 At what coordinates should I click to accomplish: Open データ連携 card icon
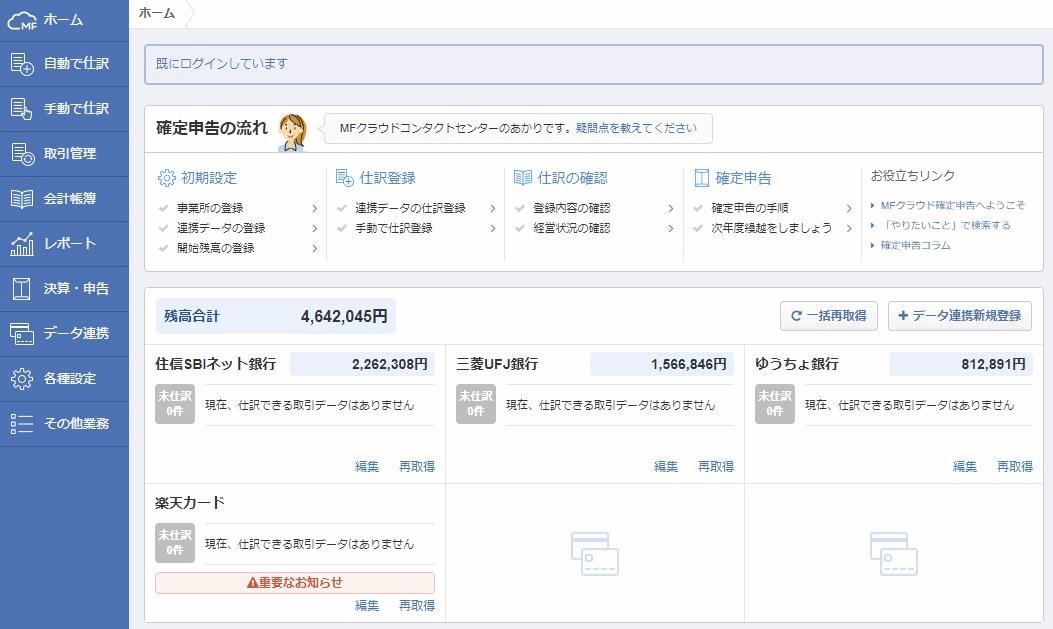22,334
